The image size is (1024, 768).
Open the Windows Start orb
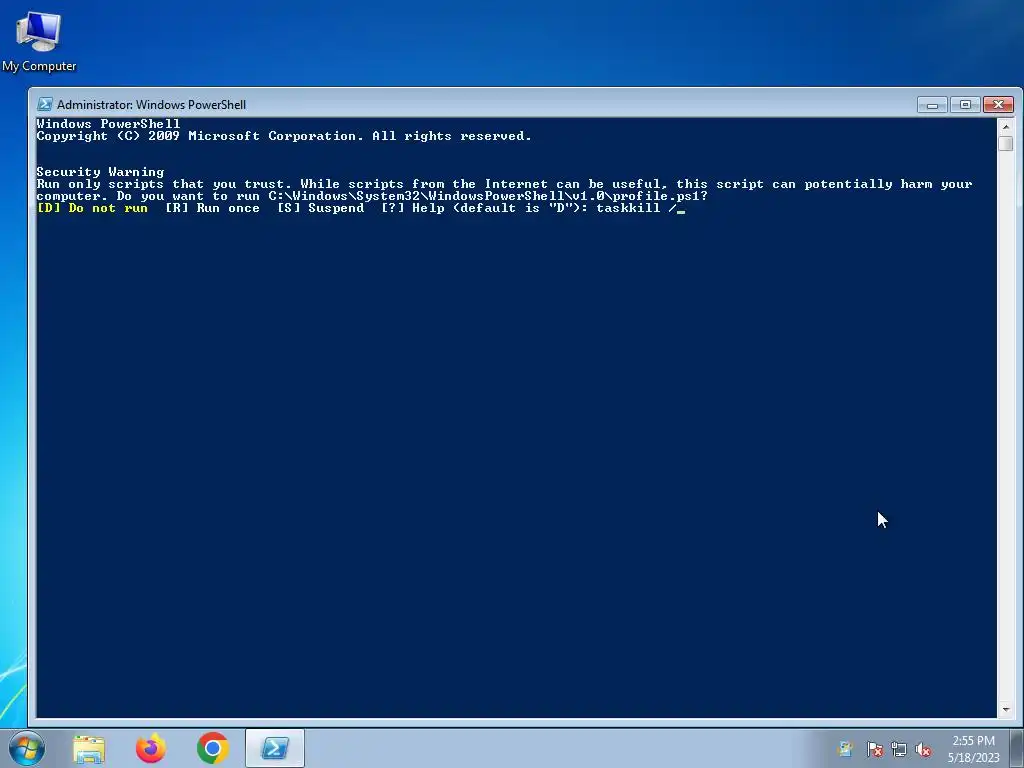(27, 748)
